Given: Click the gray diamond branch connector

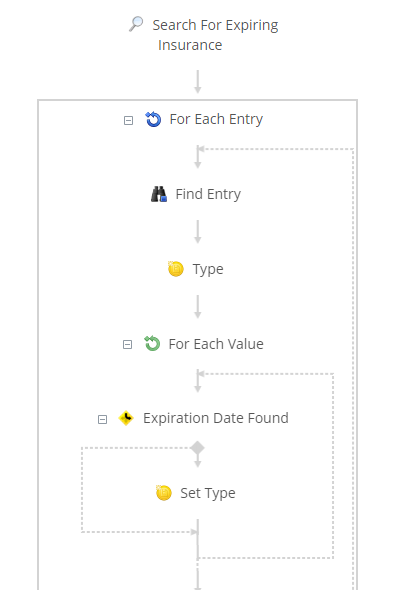Looking at the screenshot, I should (x=198, y=448).
